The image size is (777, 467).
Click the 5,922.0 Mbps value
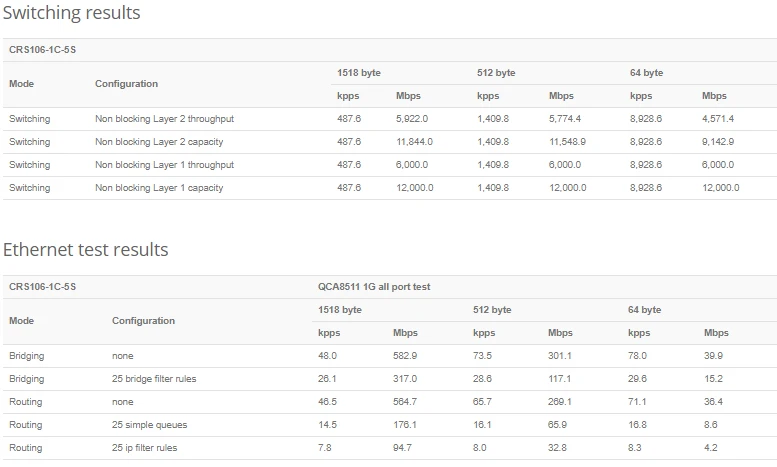tap(412, 119)
